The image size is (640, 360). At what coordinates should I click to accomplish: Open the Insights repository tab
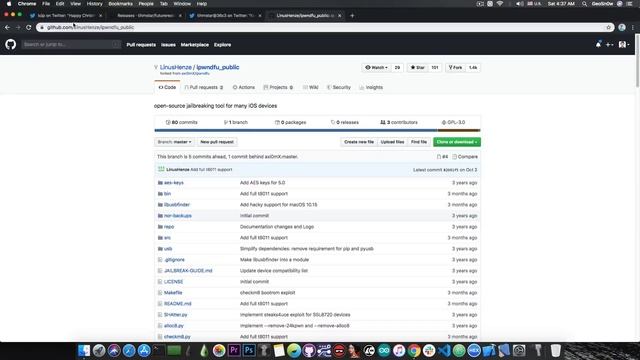(371, 87)
